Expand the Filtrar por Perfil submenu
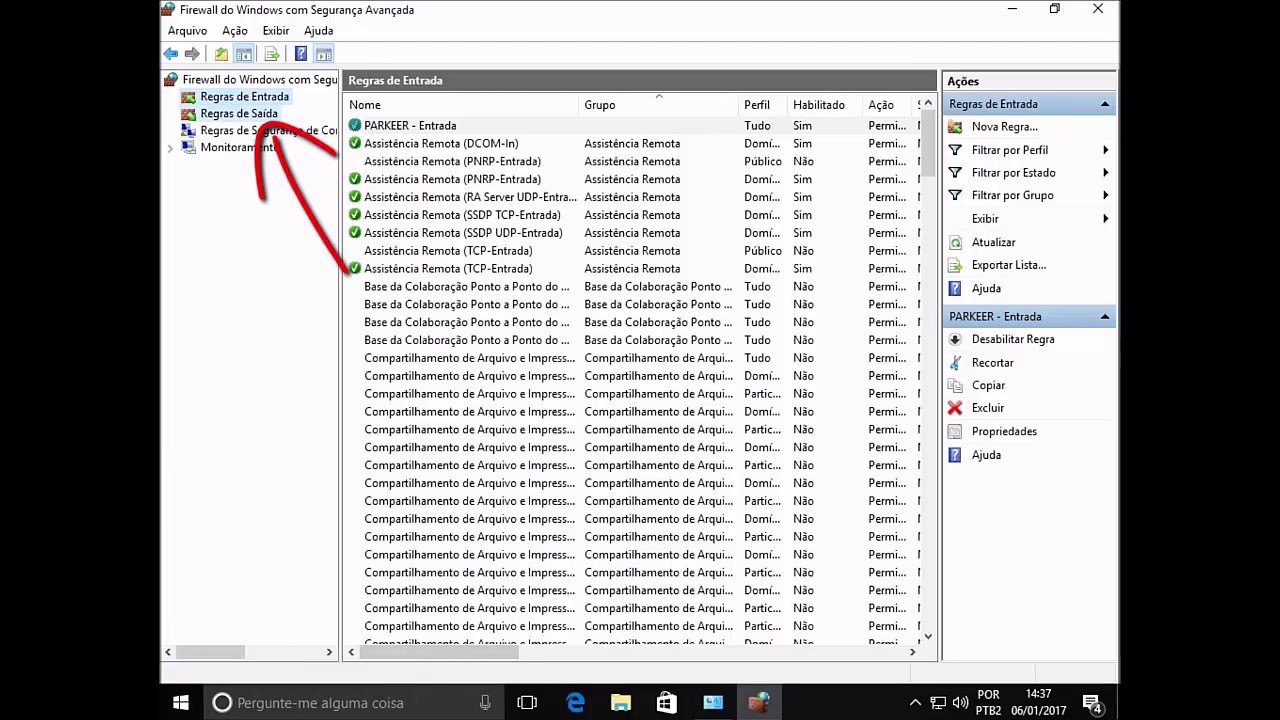1280x720 pixels. coord(1106,150)
